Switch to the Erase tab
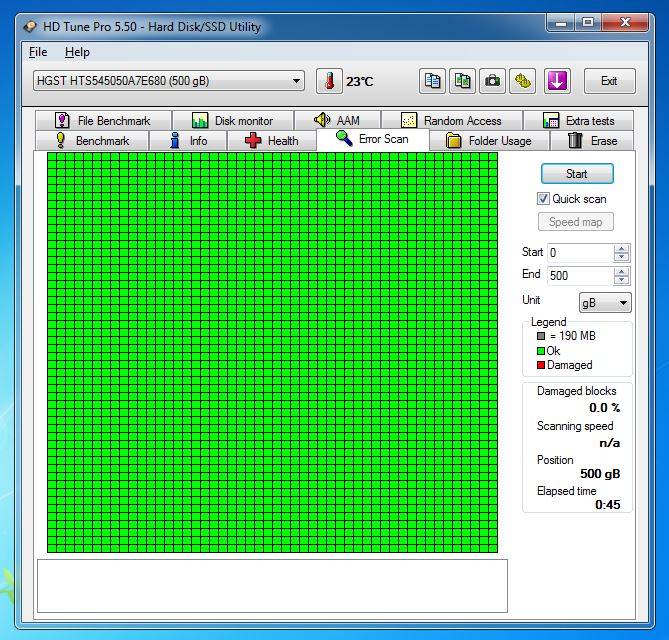 [592, 141]
